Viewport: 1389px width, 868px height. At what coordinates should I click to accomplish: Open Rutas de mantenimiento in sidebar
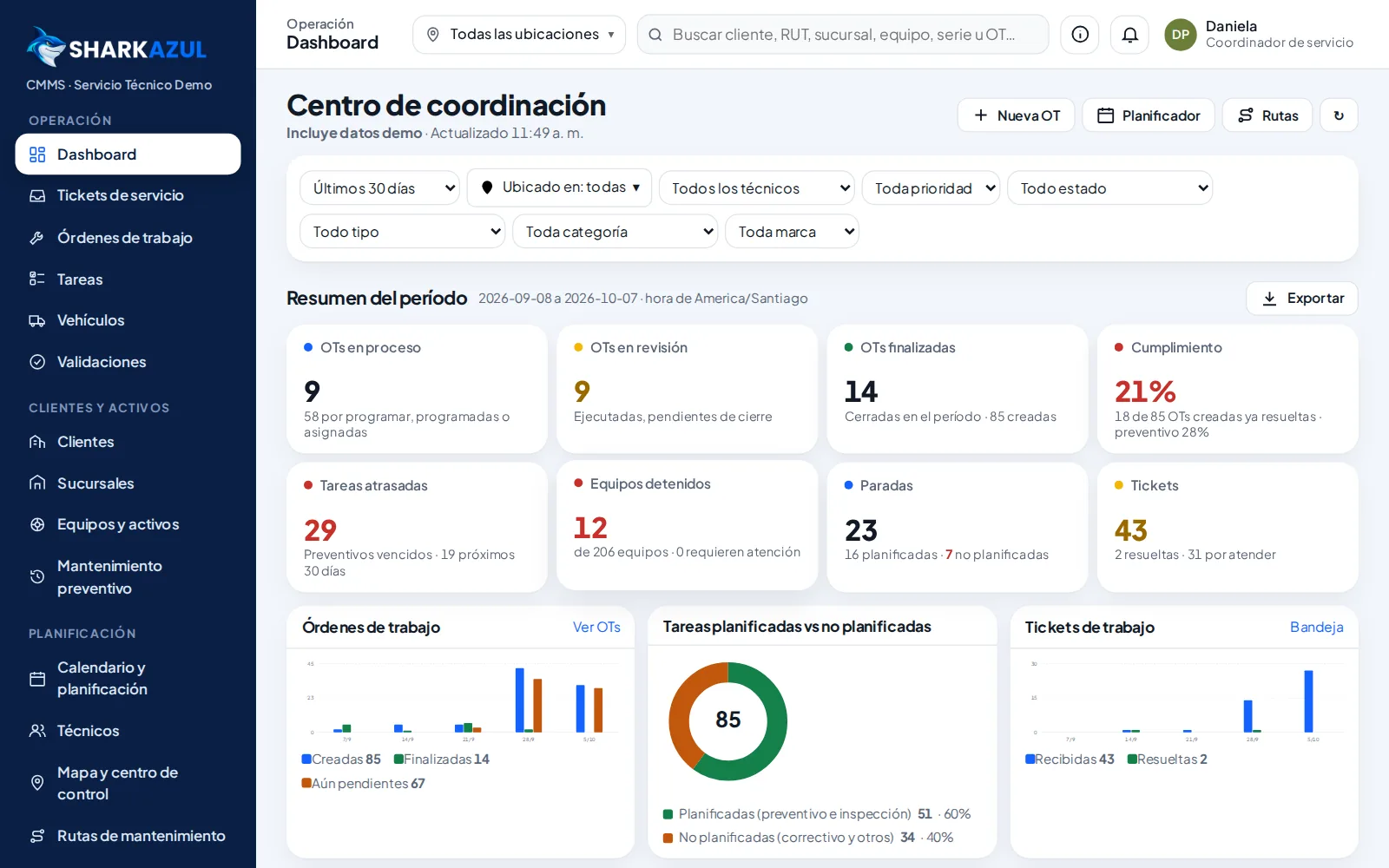(128, 836)
